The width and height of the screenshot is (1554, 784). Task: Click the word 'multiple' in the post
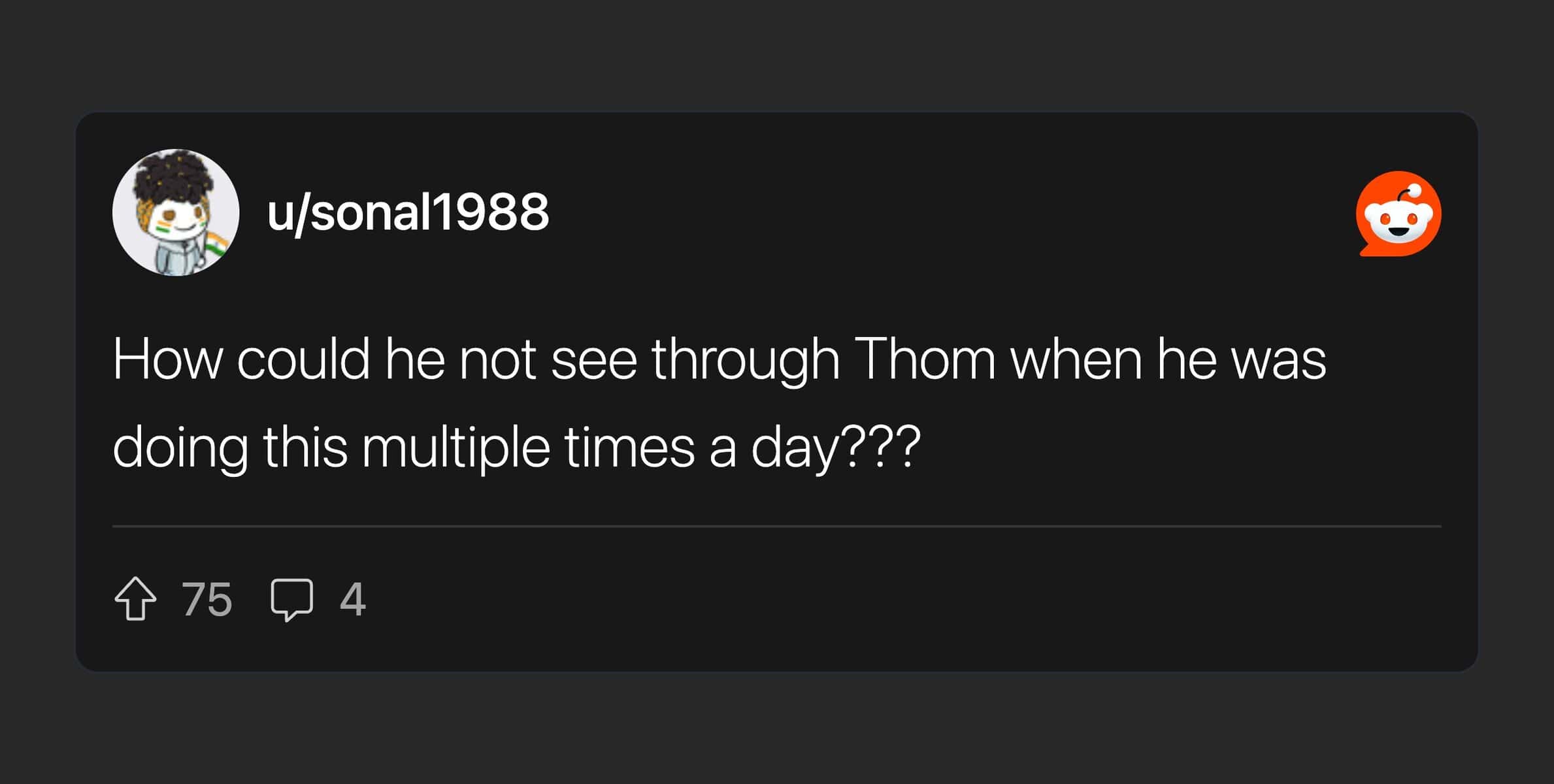[x=455, y=448]
